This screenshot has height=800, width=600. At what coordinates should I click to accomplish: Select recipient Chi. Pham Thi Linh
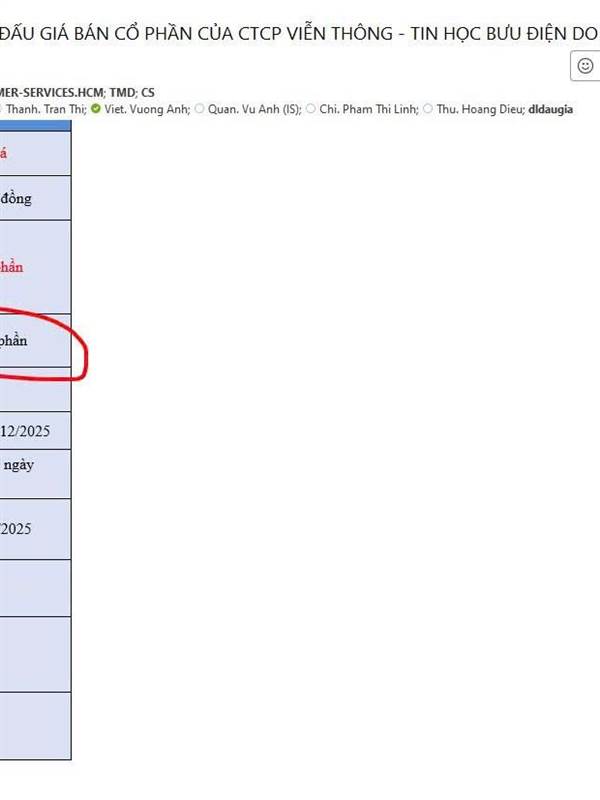click(369, 109)
